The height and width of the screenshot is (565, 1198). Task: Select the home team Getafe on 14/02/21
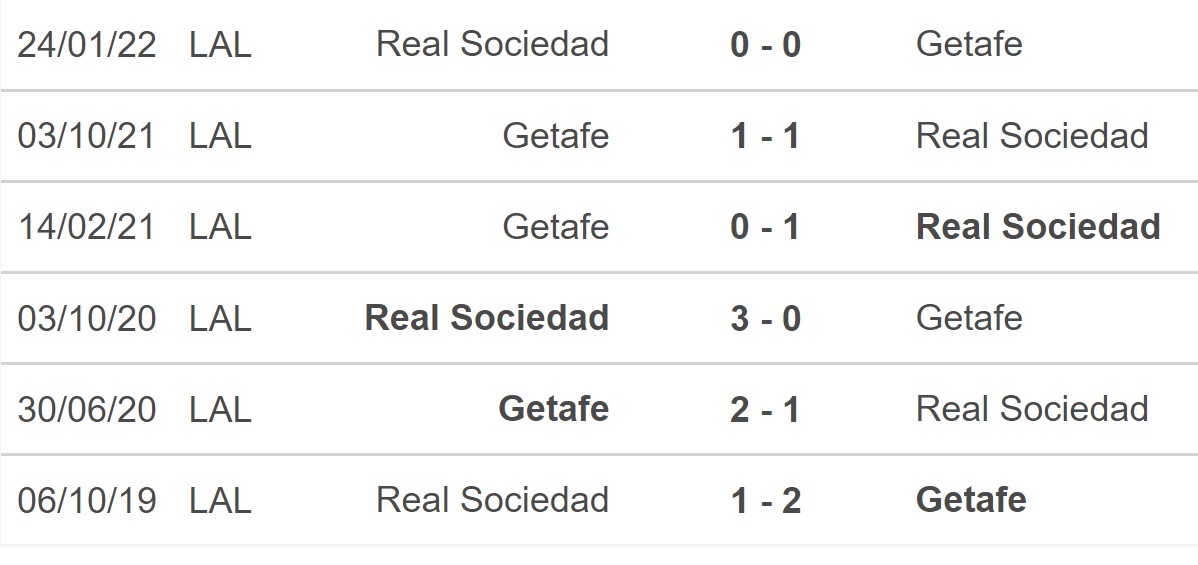(555, 227)
